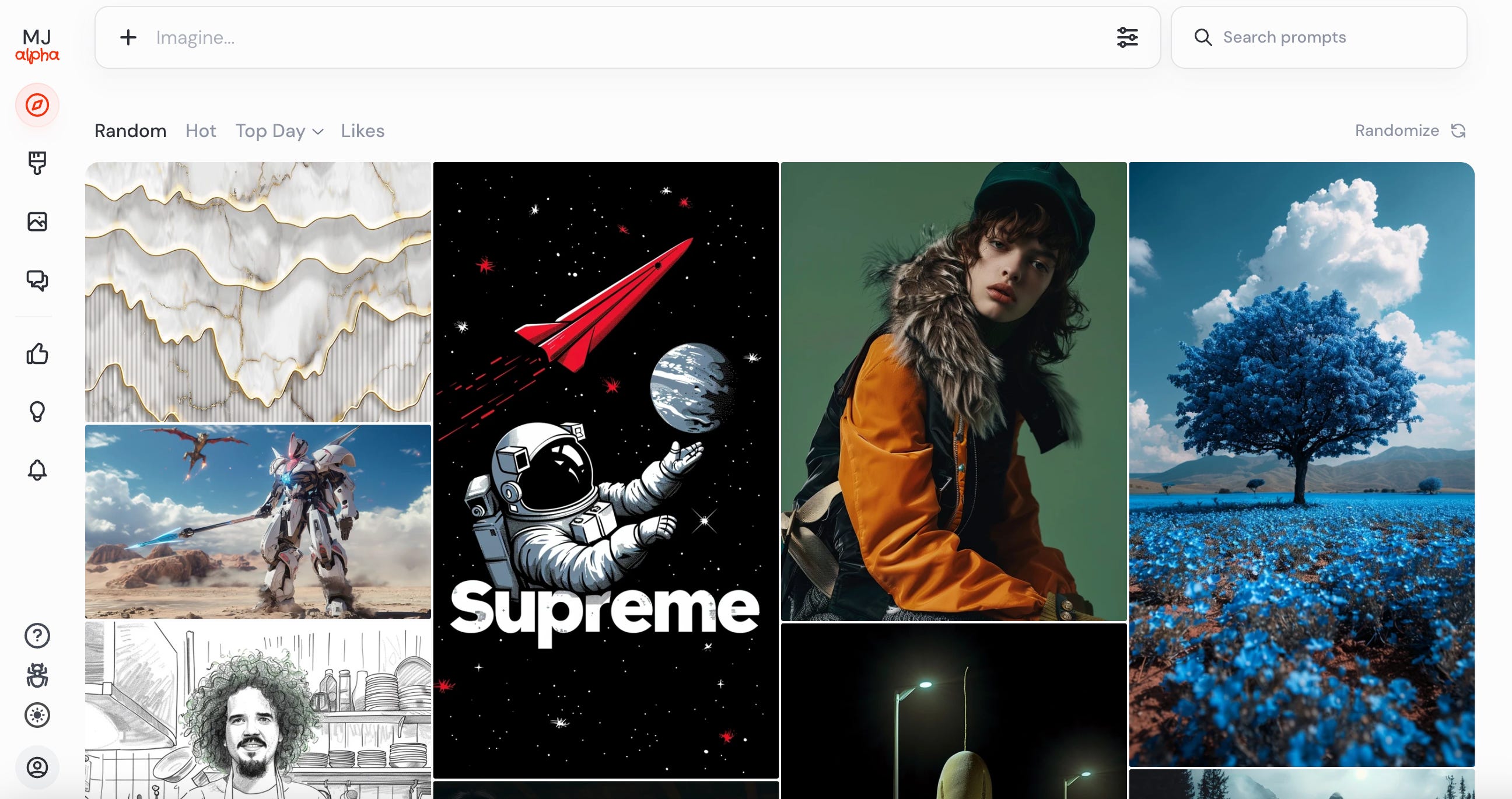Viewport: 1512px width, 799px height.
Task: Click the lightbulb ideas icon
Action: coord(37,412)
